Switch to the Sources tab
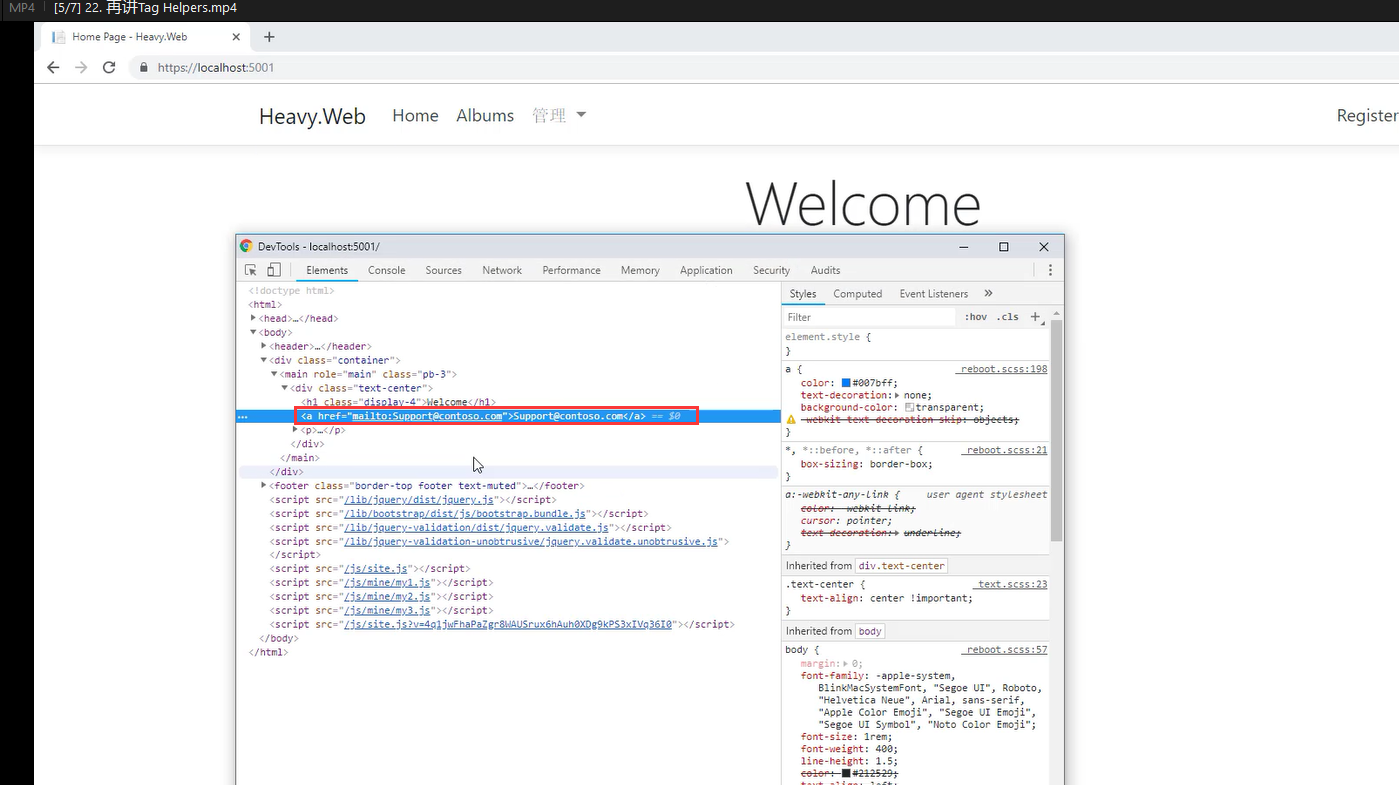 (444, 270)
